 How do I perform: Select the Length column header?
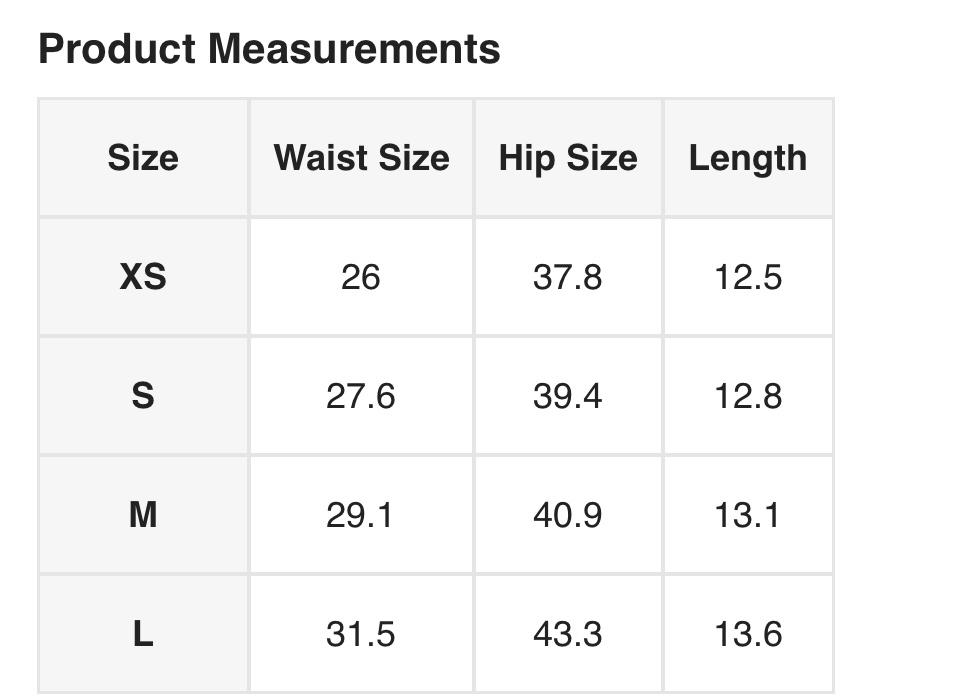[747, 158]
